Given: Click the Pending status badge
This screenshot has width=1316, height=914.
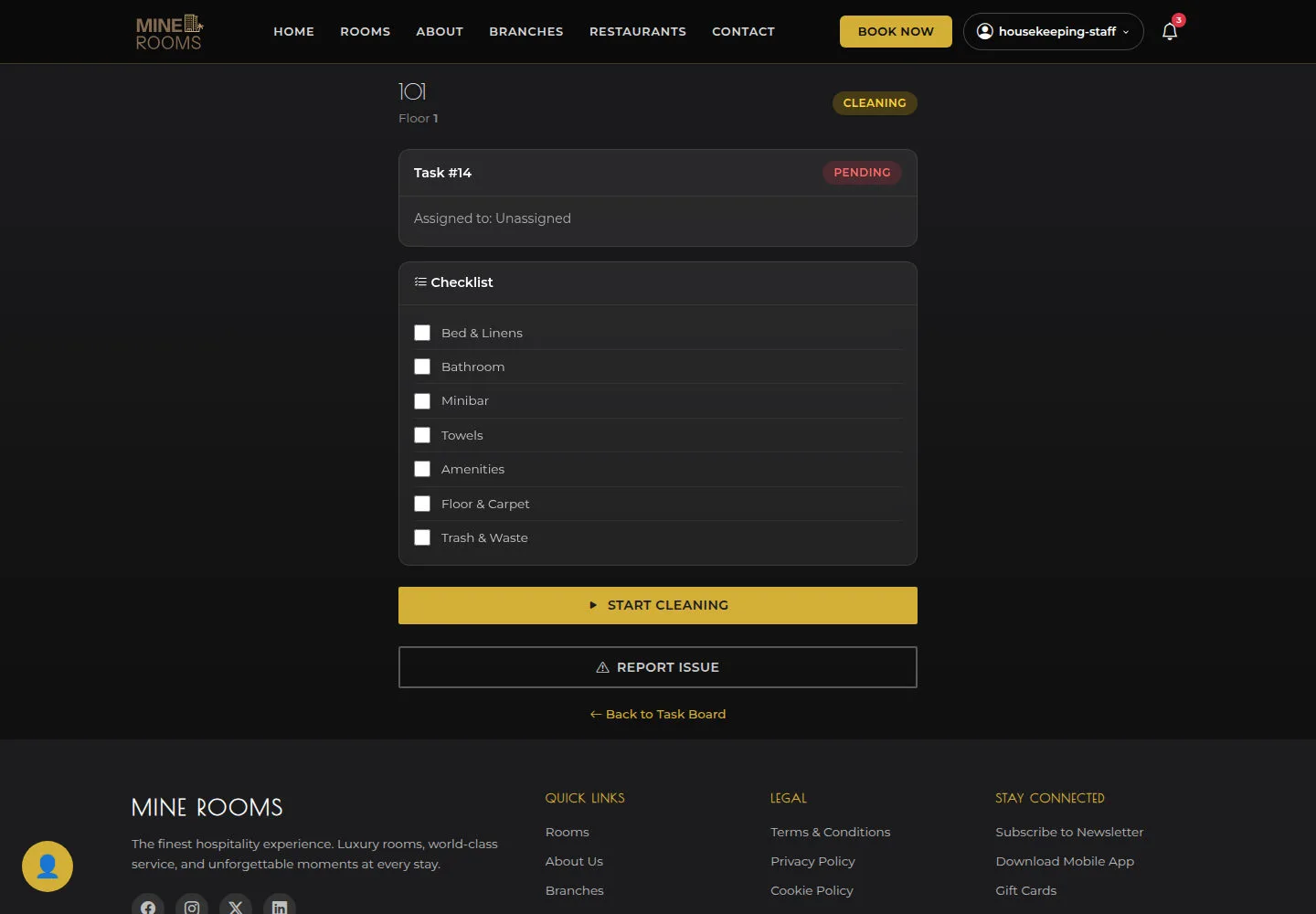Looking at the screenshot, I should click(x=862, y=173).
